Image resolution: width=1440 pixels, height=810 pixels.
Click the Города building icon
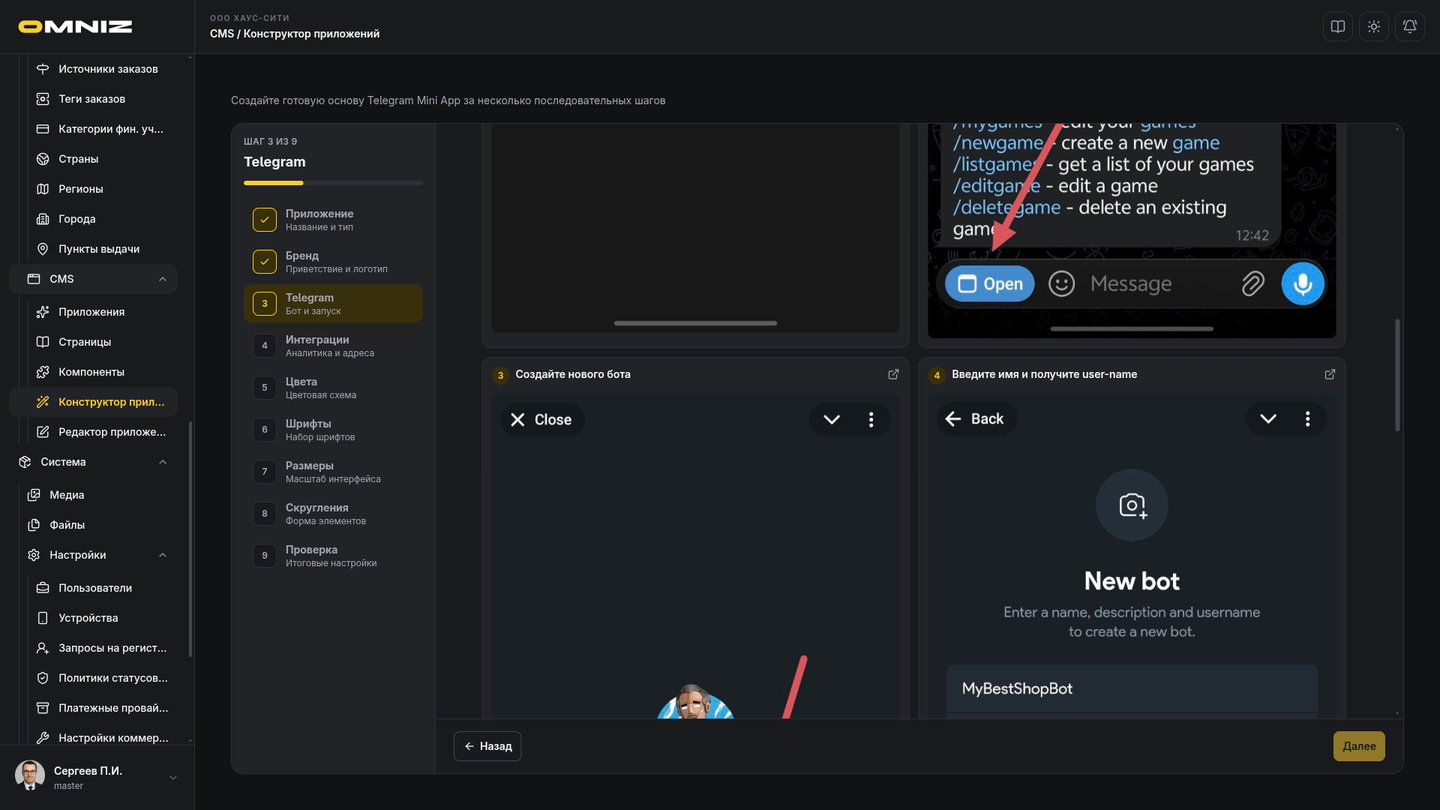pos(43,219)
